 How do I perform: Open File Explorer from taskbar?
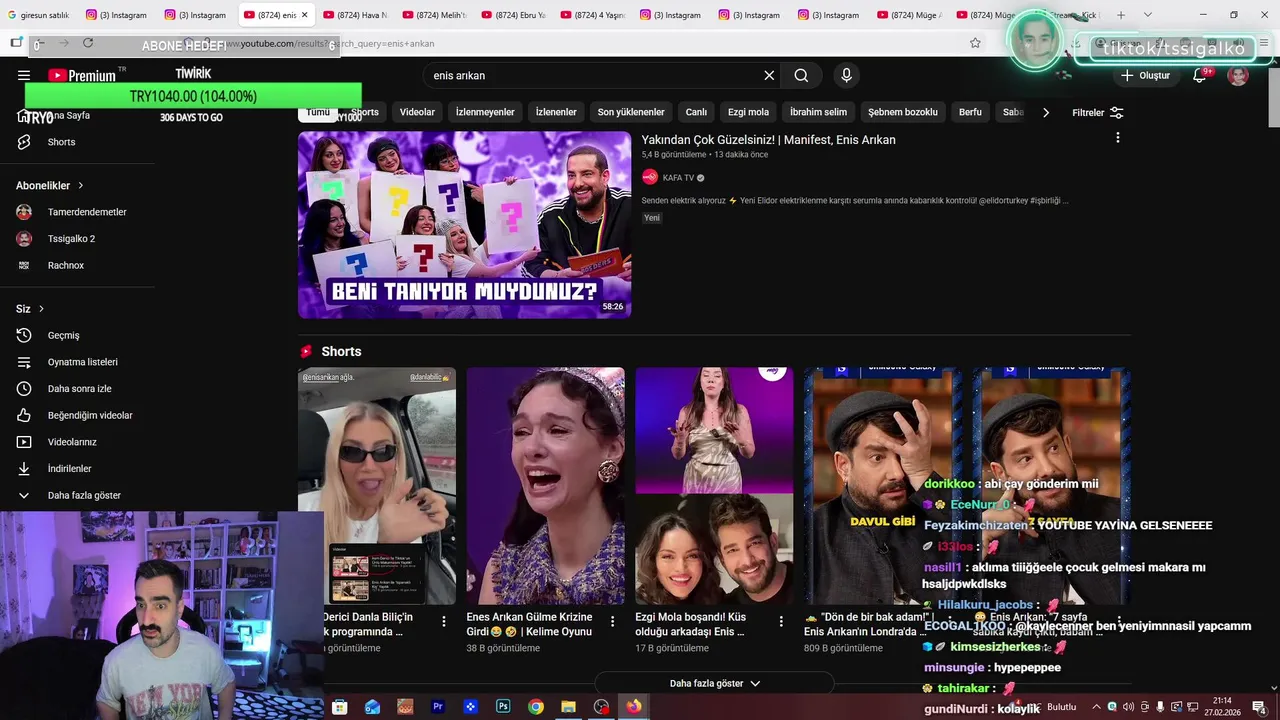click(x=568, y=707)
